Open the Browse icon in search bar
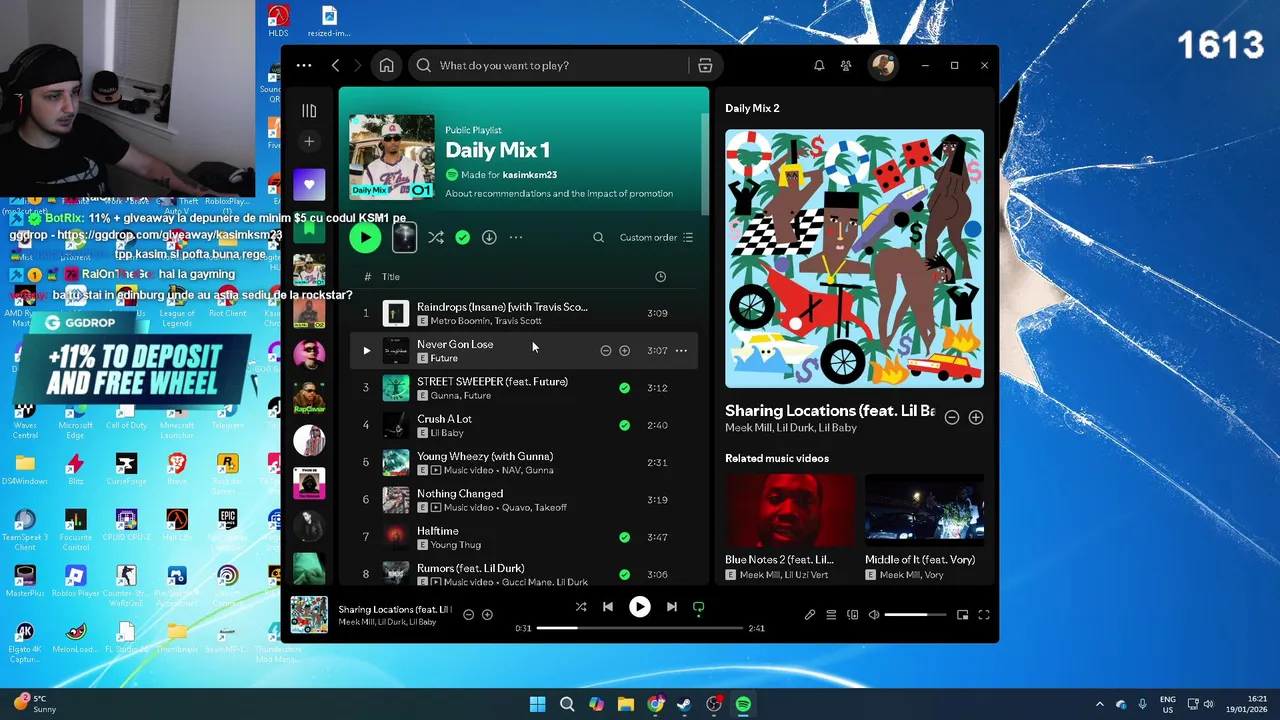 (705, 65)
